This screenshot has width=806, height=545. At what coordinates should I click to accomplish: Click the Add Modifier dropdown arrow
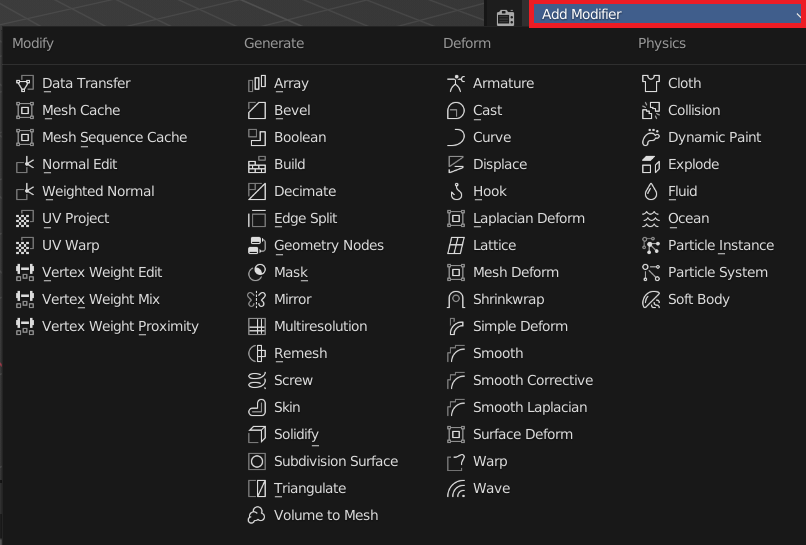click(798, 14)
